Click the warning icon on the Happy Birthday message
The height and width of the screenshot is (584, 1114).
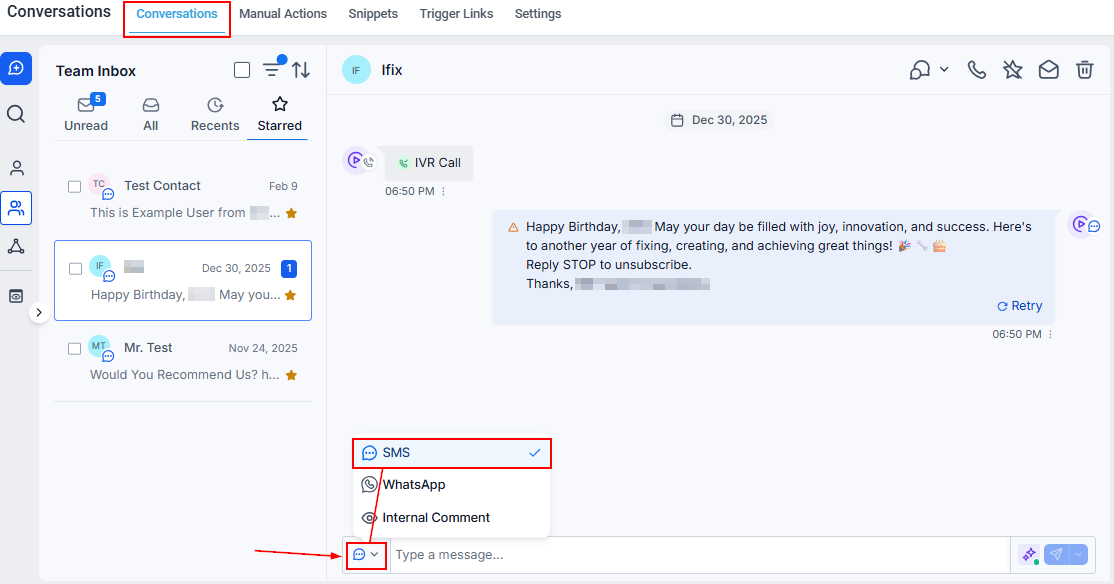pyautogui.click(x=513, y=228)
